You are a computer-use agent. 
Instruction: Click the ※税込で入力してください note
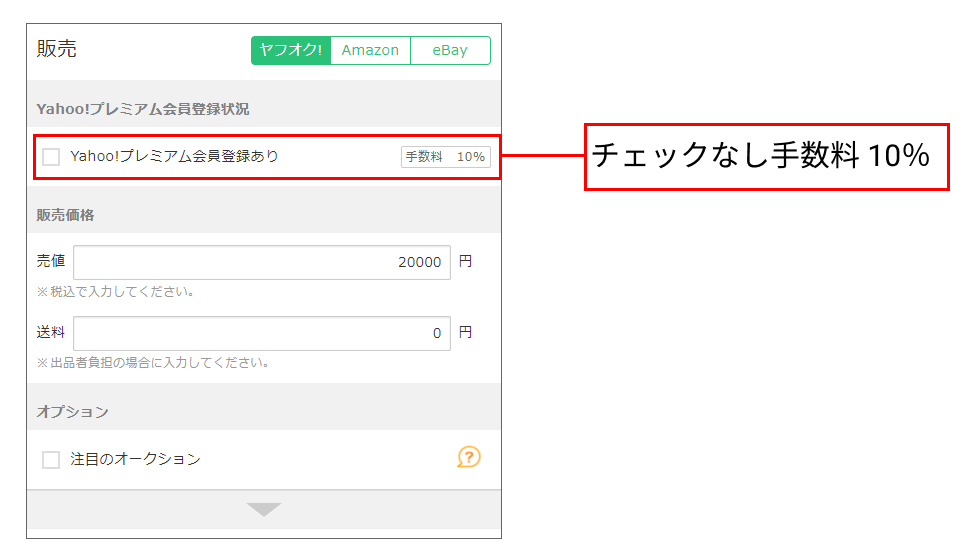click(x=115, y=292)
